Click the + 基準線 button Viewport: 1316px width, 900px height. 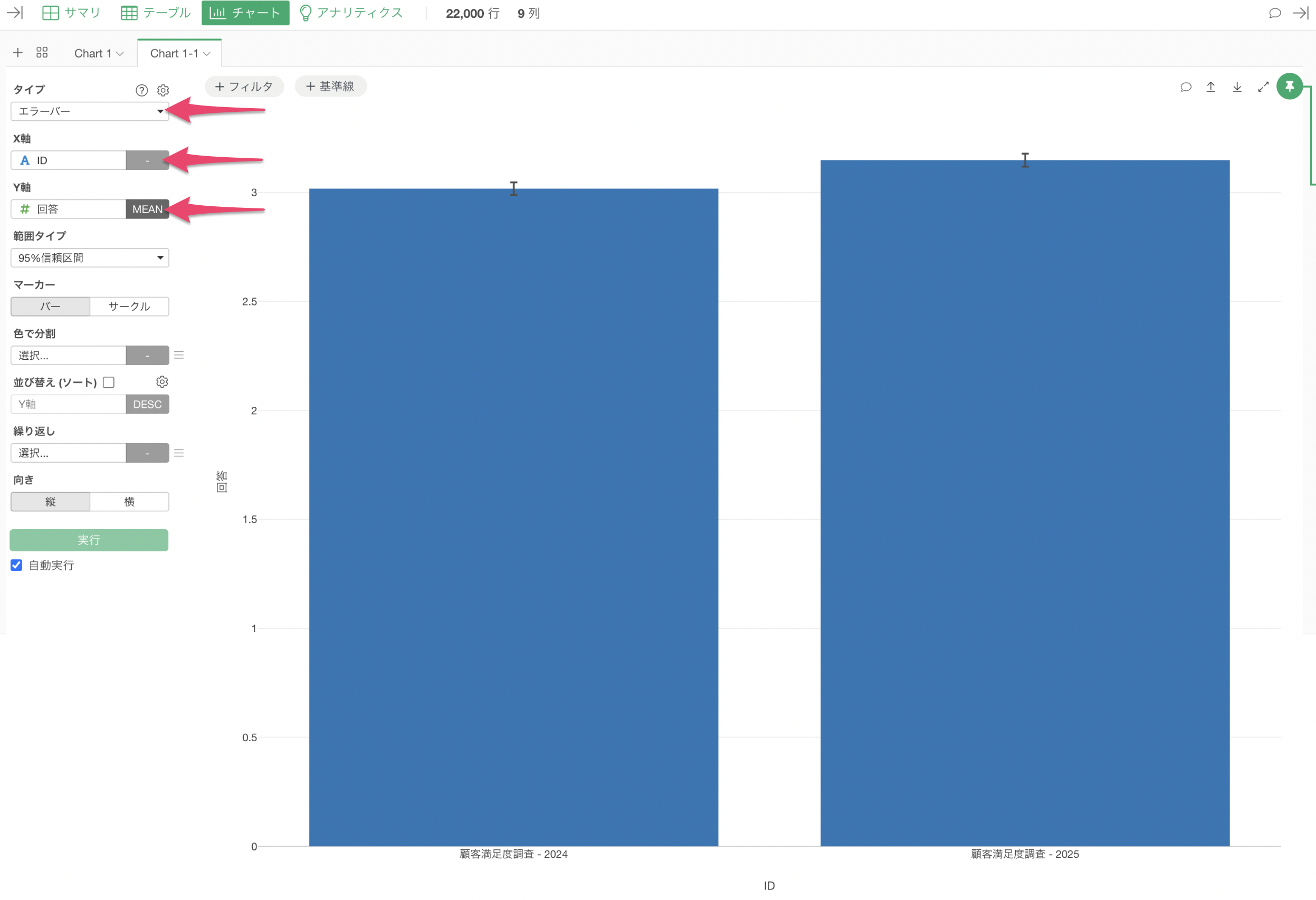pos(330,87)
